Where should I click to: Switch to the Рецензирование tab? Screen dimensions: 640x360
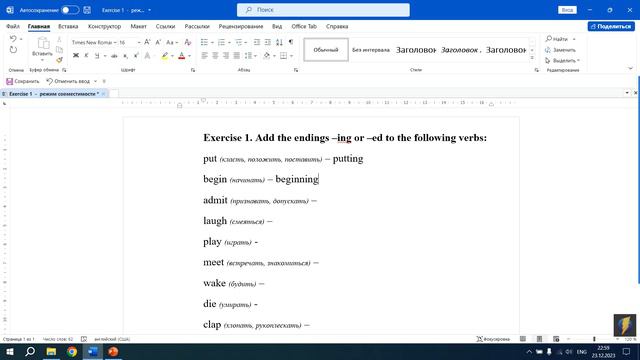coord(241,26)
